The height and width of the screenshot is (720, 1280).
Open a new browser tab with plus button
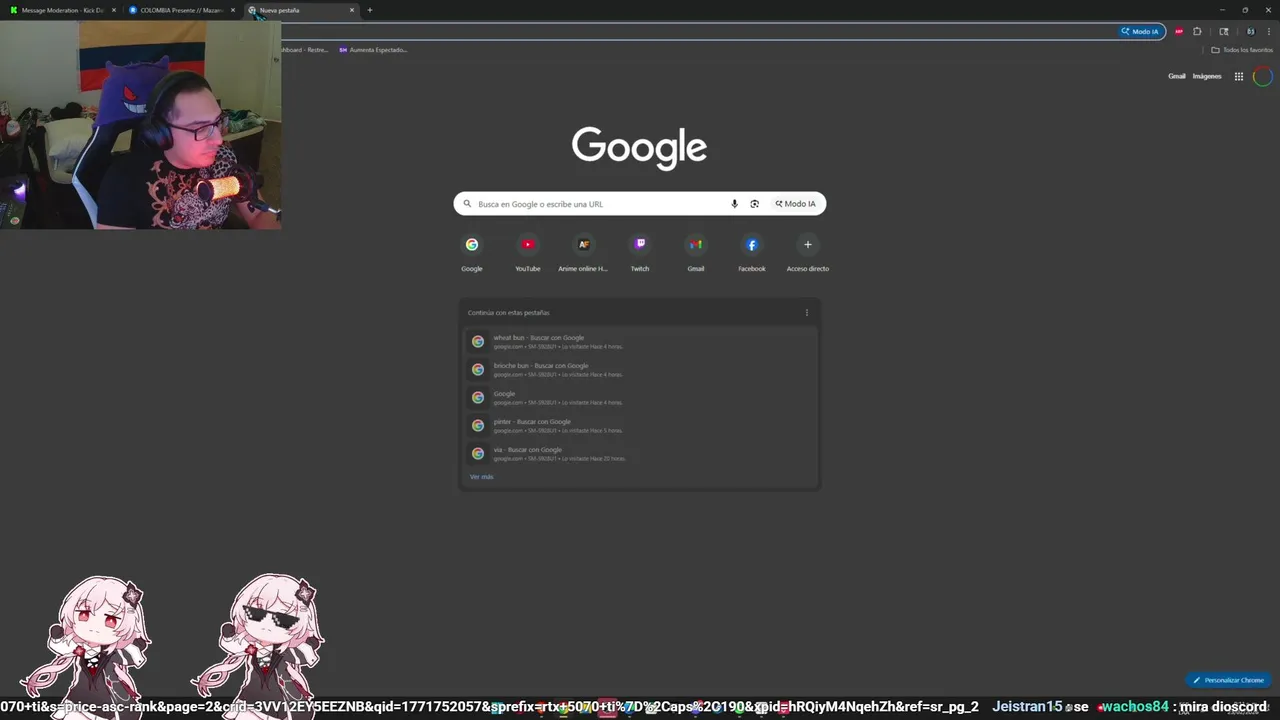[x=370, y=10]
